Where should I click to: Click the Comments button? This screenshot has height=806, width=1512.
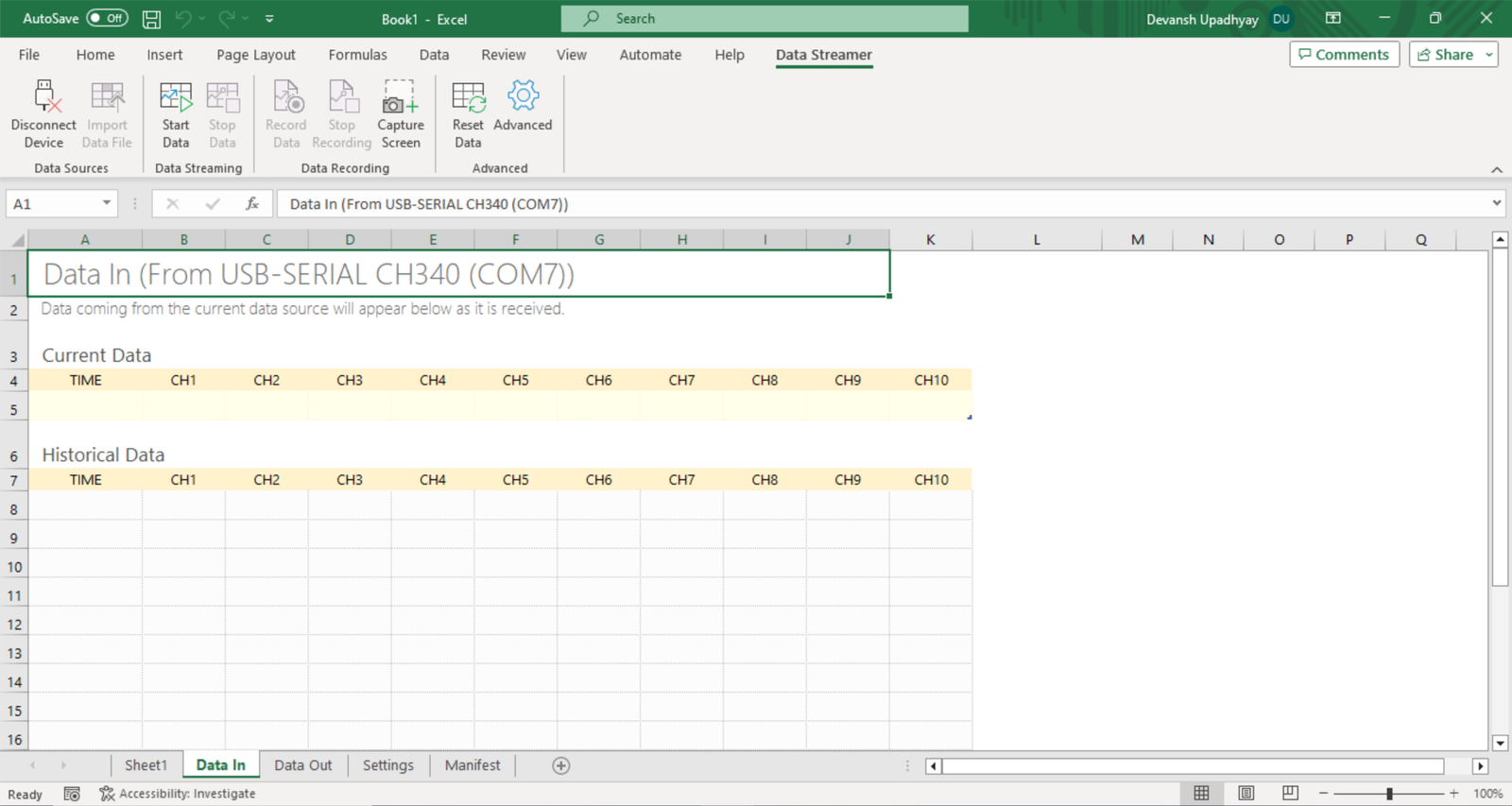point(1344,55)
